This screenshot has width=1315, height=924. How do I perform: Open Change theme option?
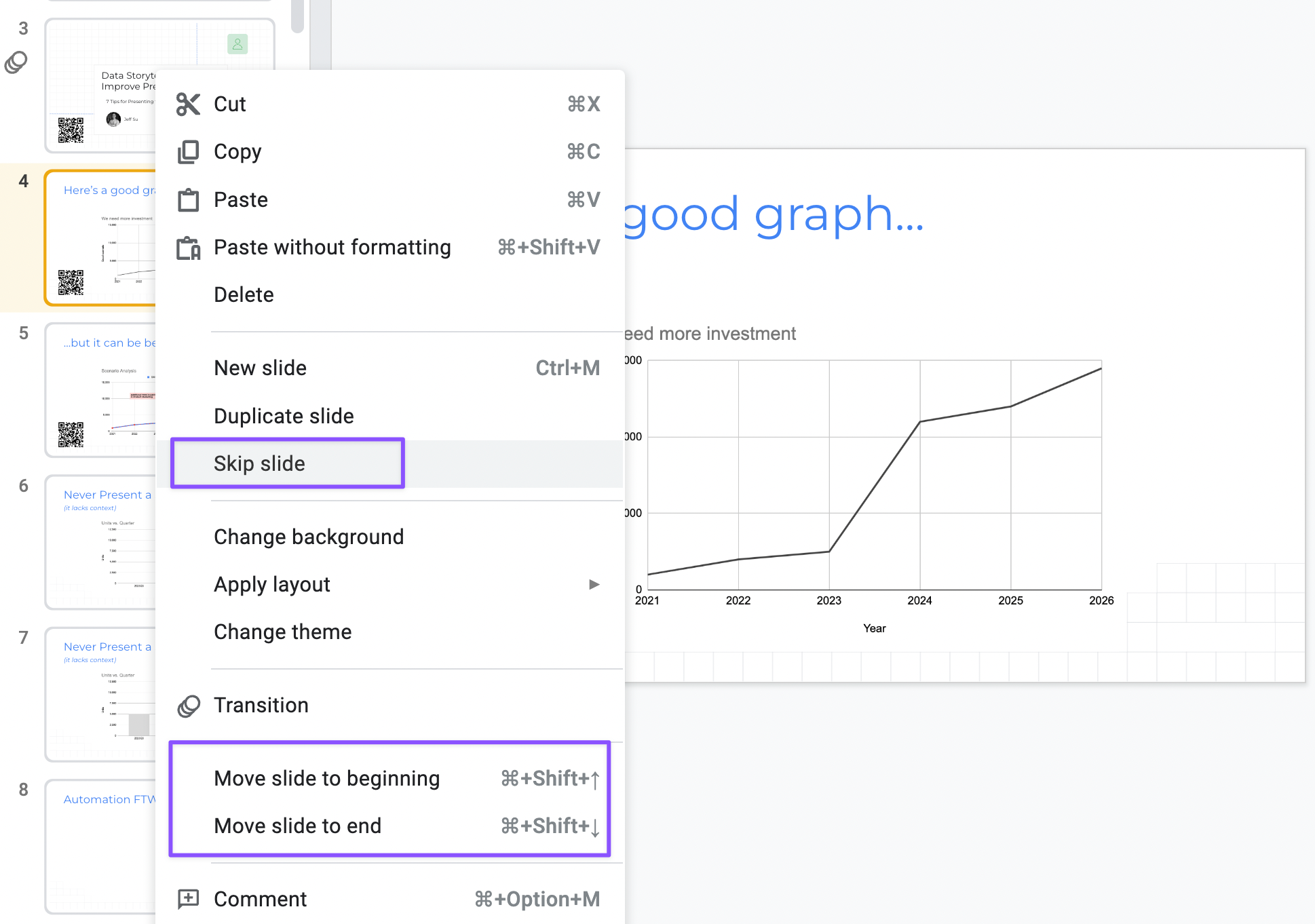pos(282,632)
